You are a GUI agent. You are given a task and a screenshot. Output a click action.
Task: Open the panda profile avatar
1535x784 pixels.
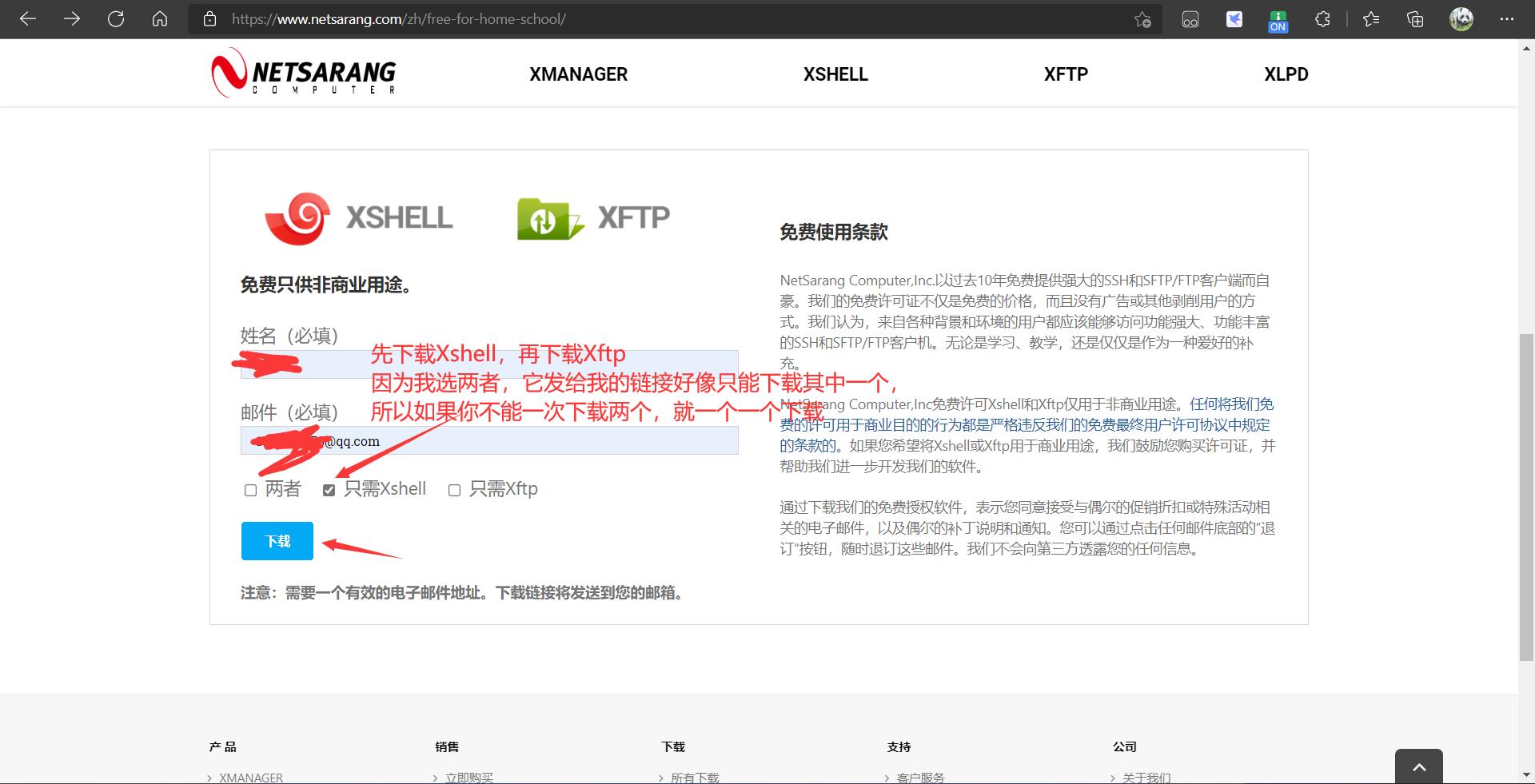pos(1461,19)
